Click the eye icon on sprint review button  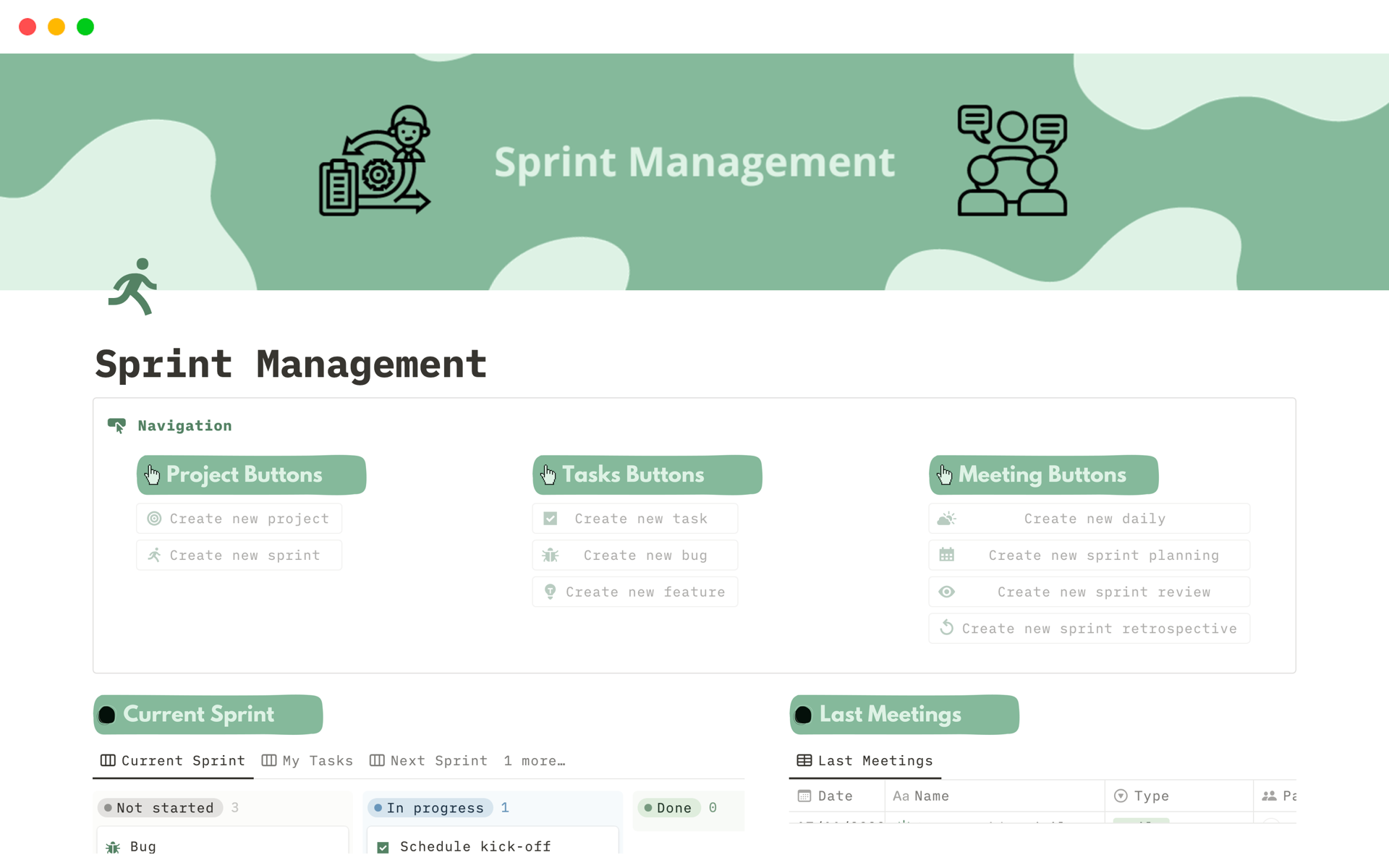click(946, 592)
